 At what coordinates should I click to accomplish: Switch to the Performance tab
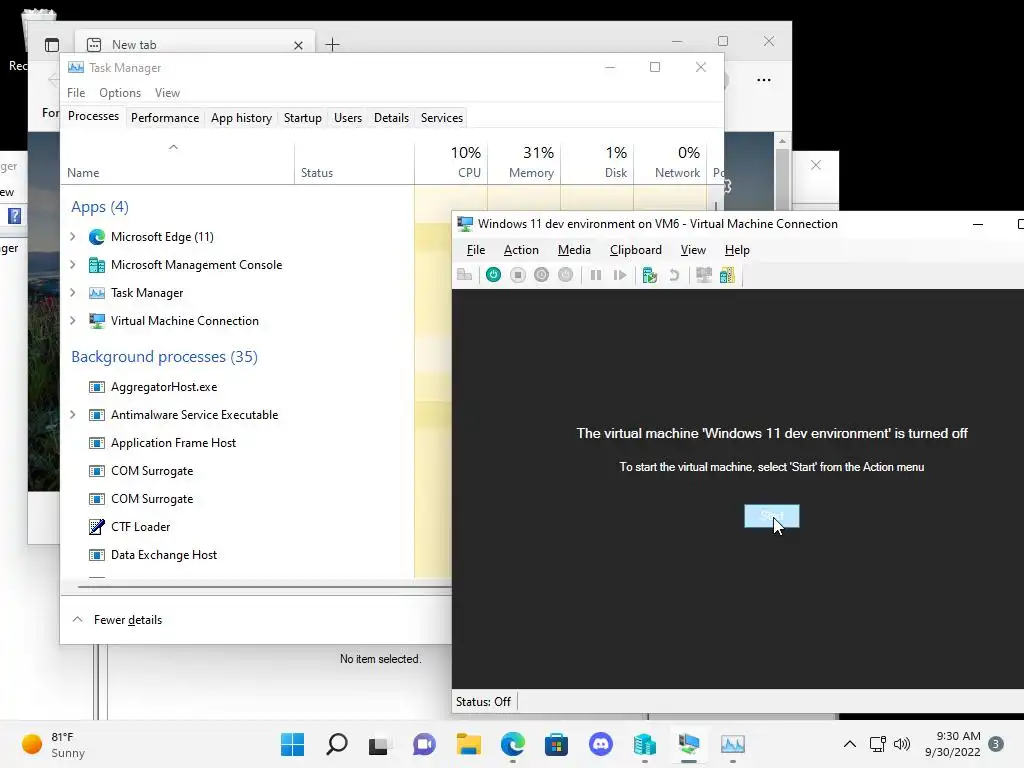[165, 118]
